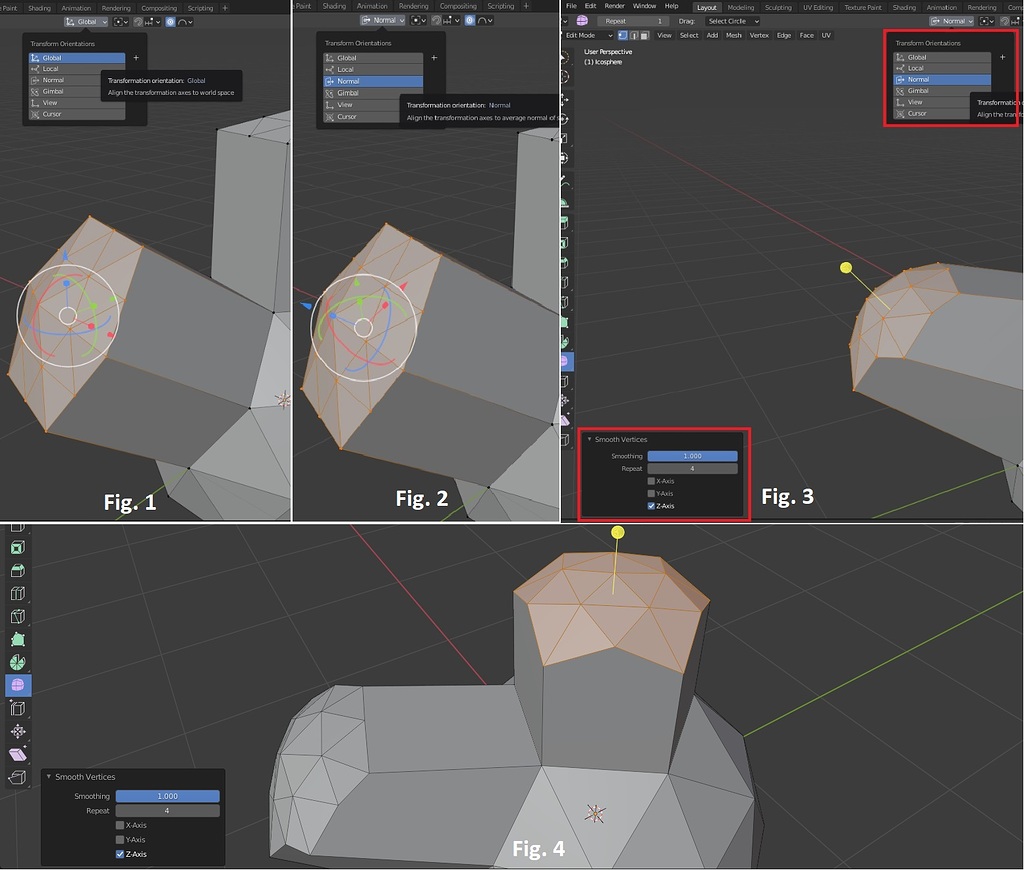Click Smooth tool icon in Fig. 3 header
Image resolution: width=1024 pixels, height=870 pixels.
pos(582,21)
